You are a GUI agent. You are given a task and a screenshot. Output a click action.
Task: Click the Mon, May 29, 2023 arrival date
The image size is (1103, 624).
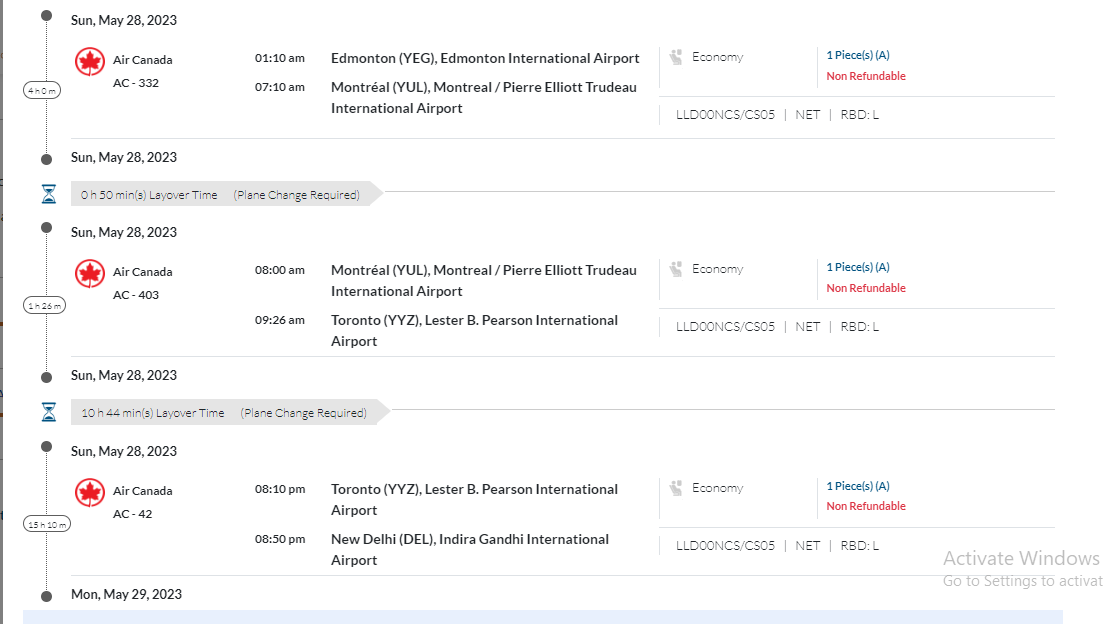click(x=126, y=594)
